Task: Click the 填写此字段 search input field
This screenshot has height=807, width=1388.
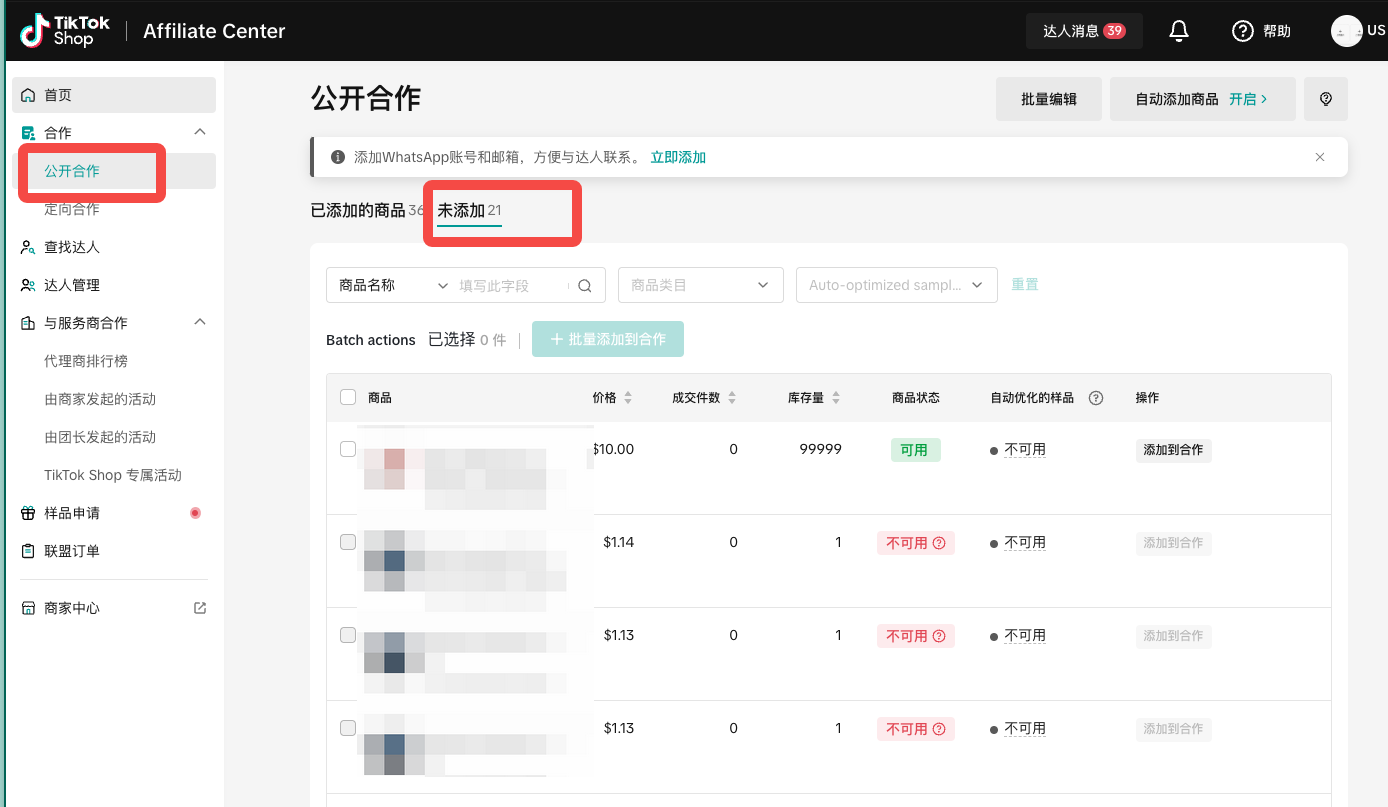Action: pyautogui.click(x=510, y=286)
